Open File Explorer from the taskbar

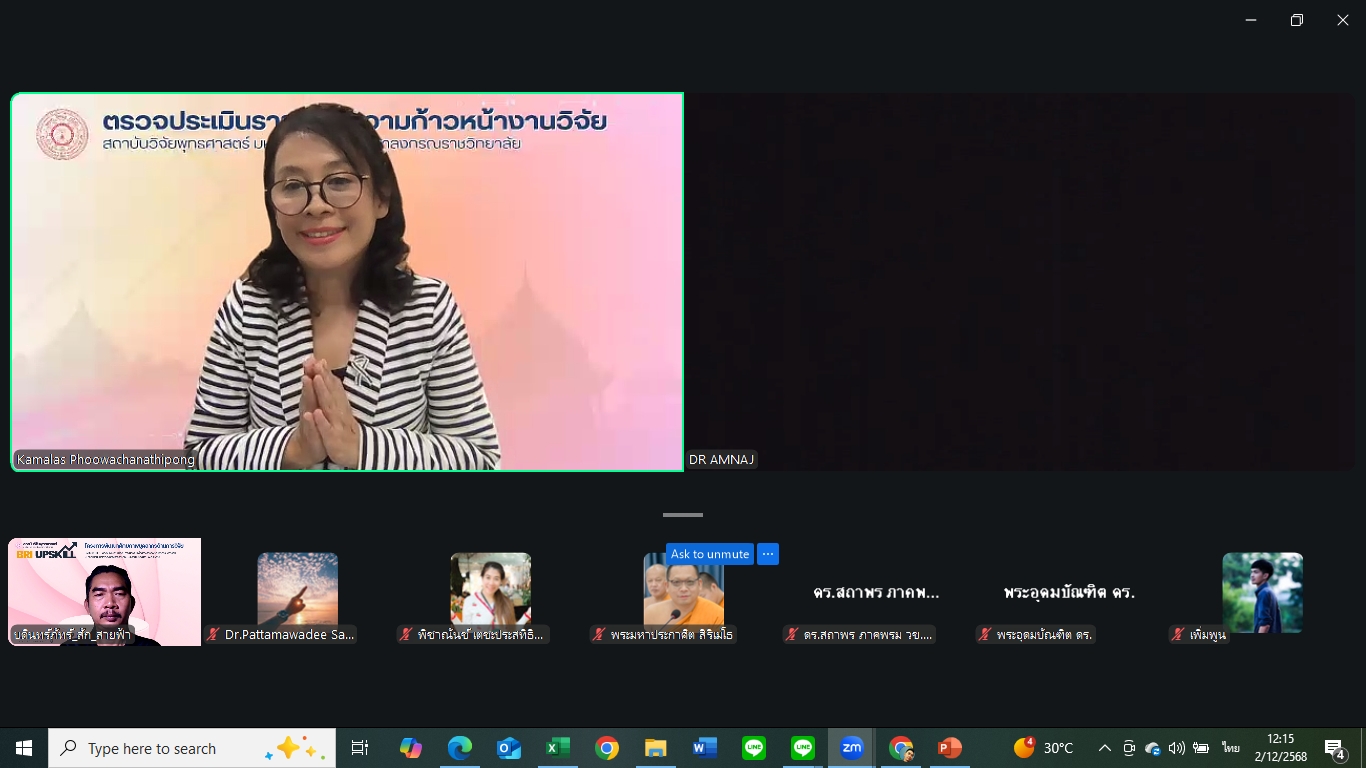pos(655,748)
